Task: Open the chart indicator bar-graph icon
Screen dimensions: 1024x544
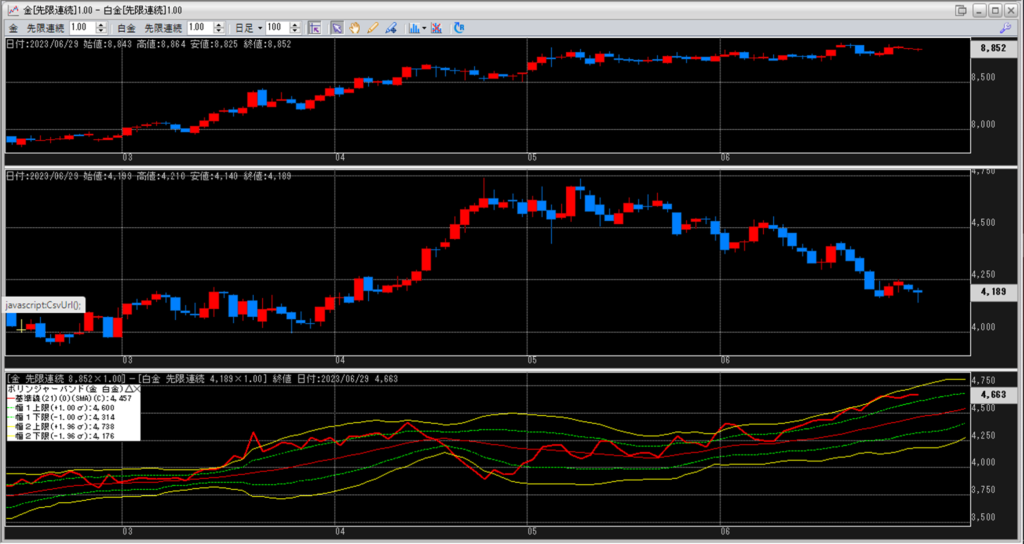Action: tap(413, 27)
